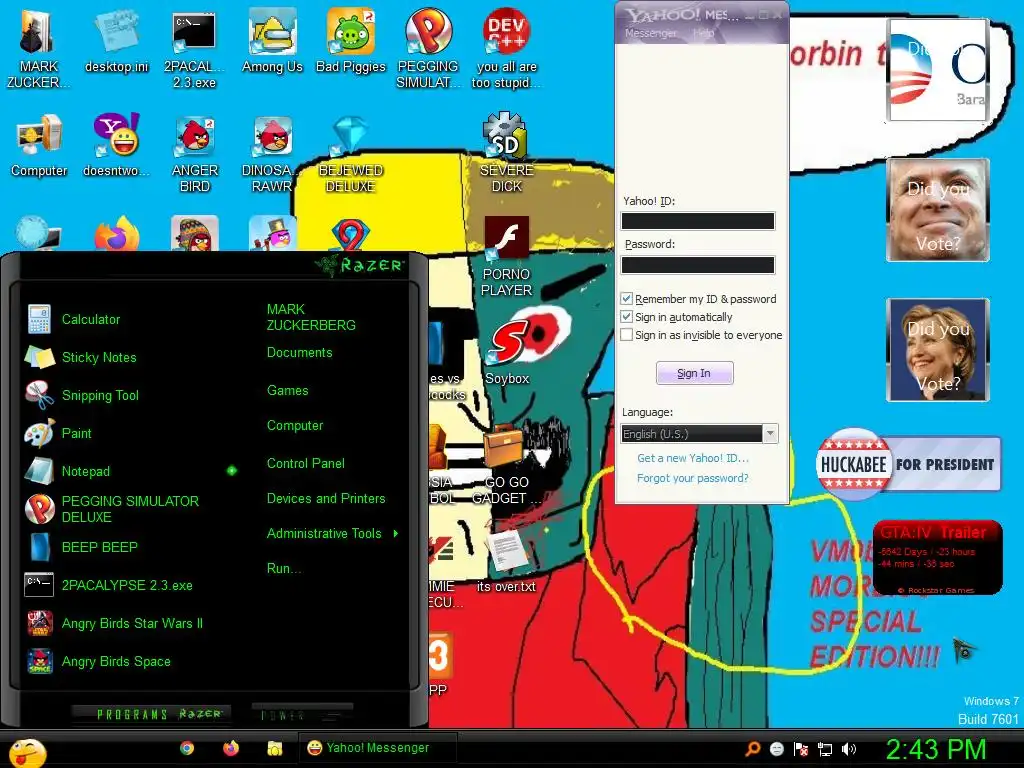Click the Huckabee for President gadget
Viewport: 1024px width, 768px height.
(908, 464)
